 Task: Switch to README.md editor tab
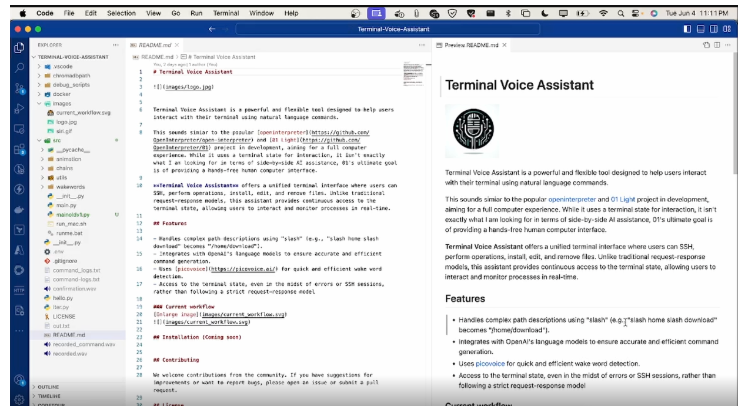[x=154, y=45]
